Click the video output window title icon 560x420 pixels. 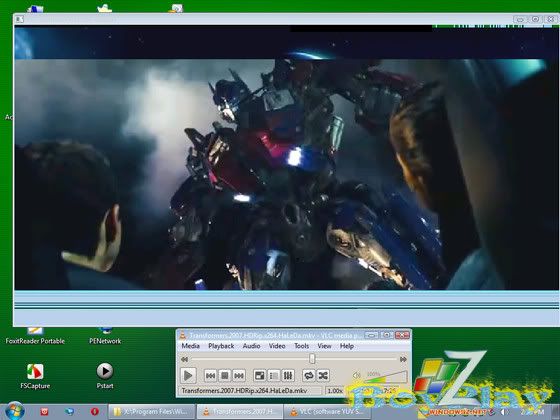[x=19, y=19]
